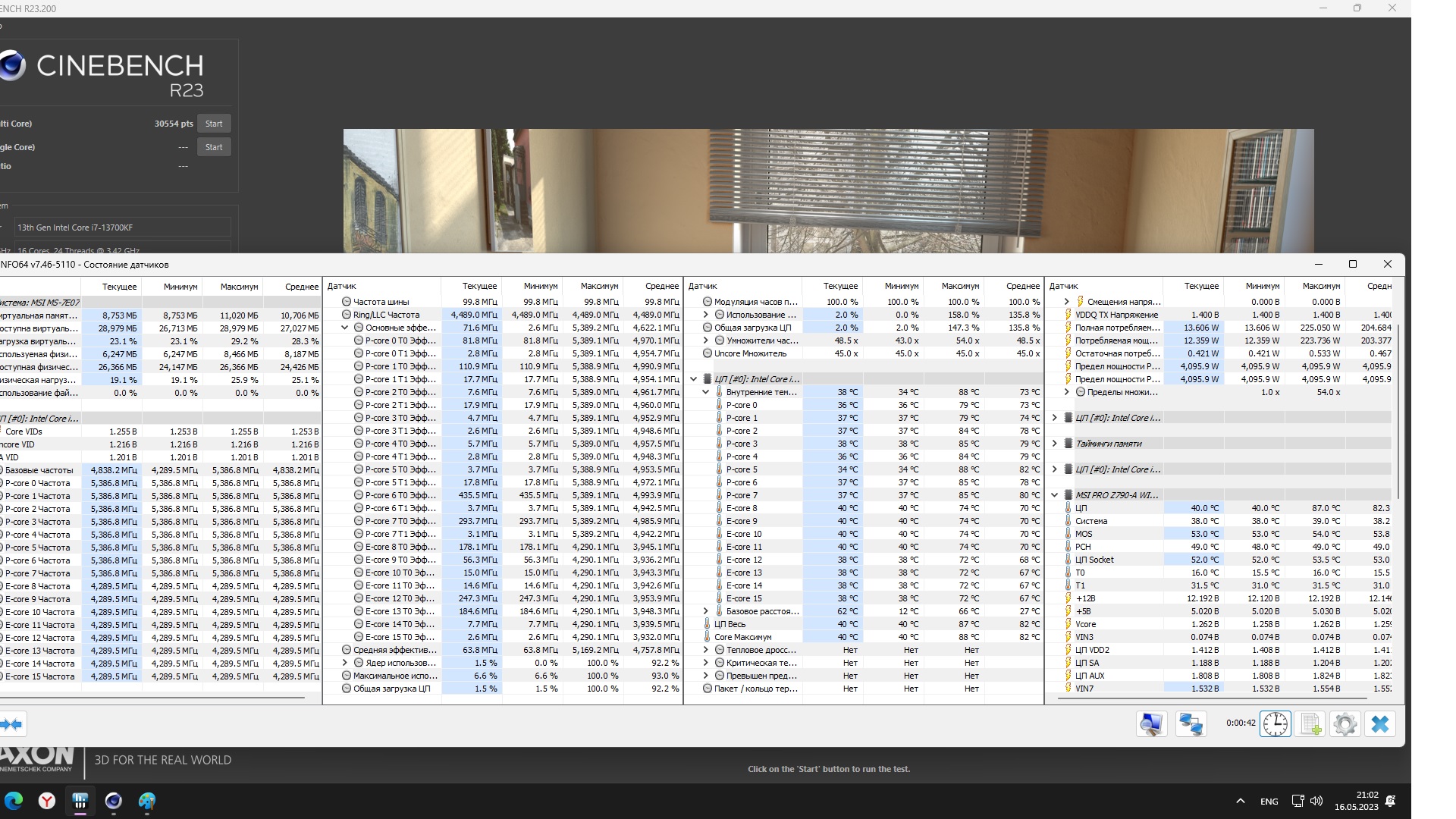Select the P-core 0 temperature row
Viewport: 1456px width, 819px height.
point(742,405)
